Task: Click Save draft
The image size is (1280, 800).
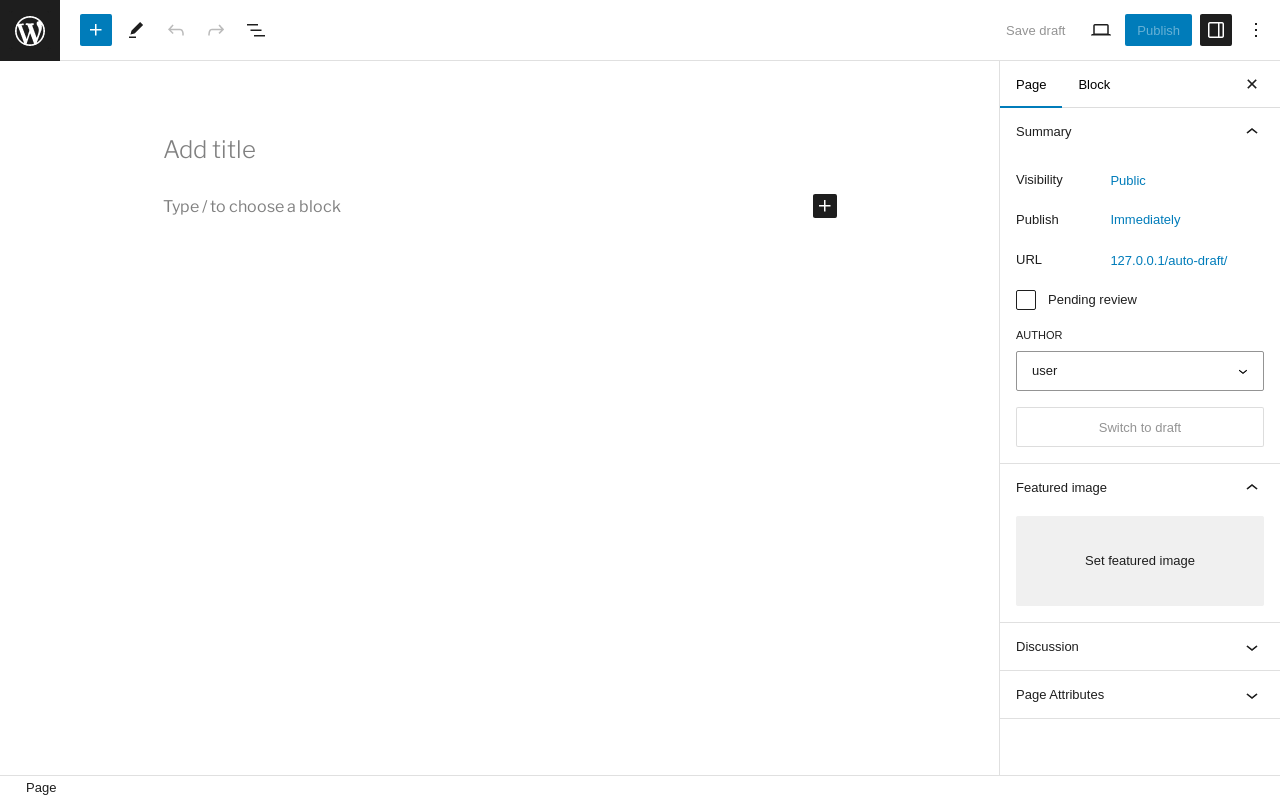Action: click(x=1035, y=30)
